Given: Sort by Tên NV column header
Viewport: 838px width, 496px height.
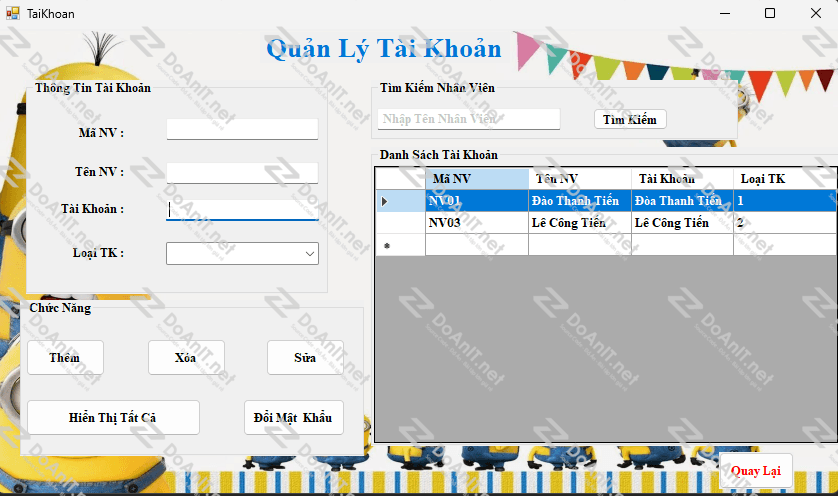Looking at the screenshot, I should (x=580, y=179).
